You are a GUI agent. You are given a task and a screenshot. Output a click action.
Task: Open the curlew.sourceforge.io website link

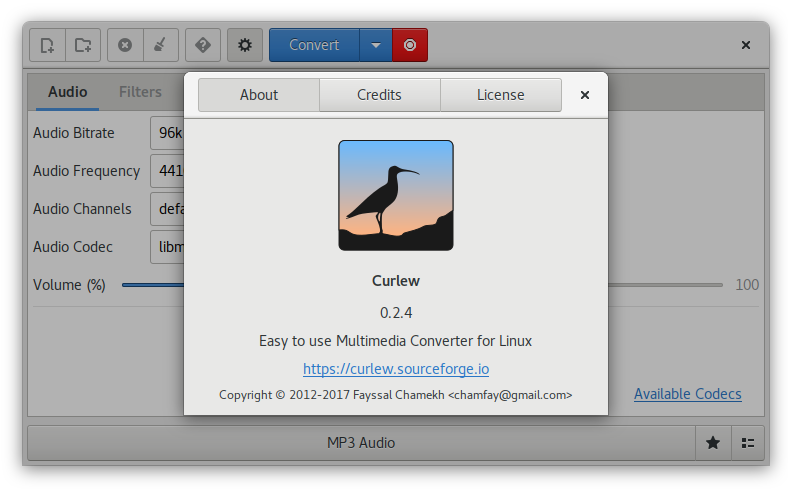click(396, 369)
